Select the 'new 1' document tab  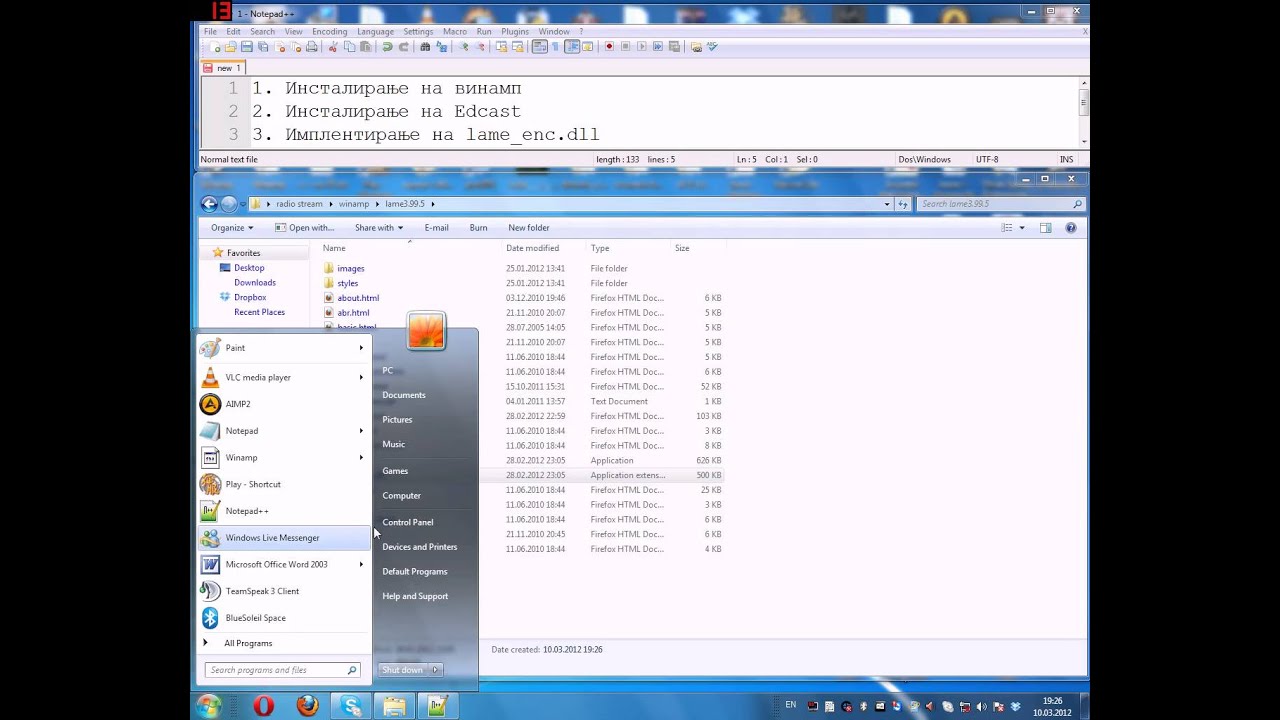[222, 68]
